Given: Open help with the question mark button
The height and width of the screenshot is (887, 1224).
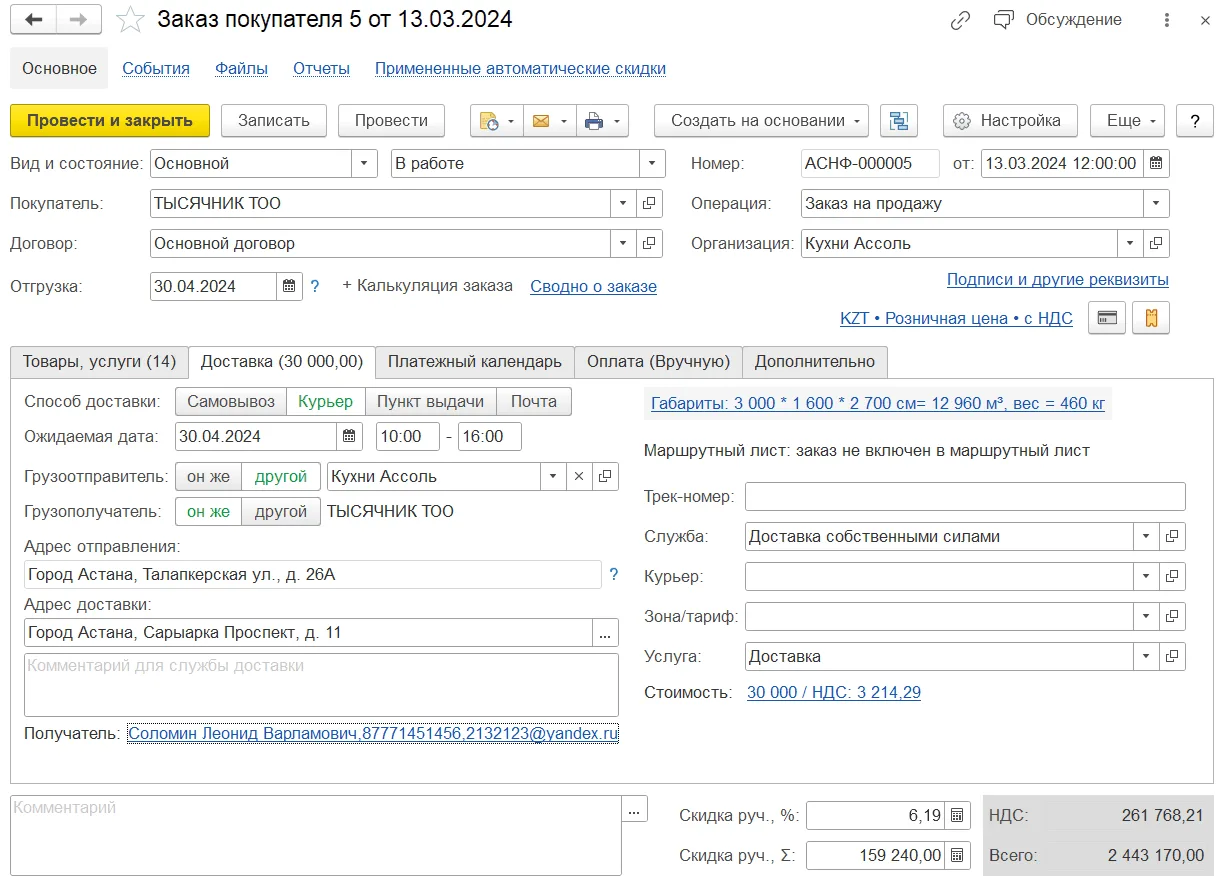Looking at the screenshot, I should pyautogui.click(x=1194, y=121).
